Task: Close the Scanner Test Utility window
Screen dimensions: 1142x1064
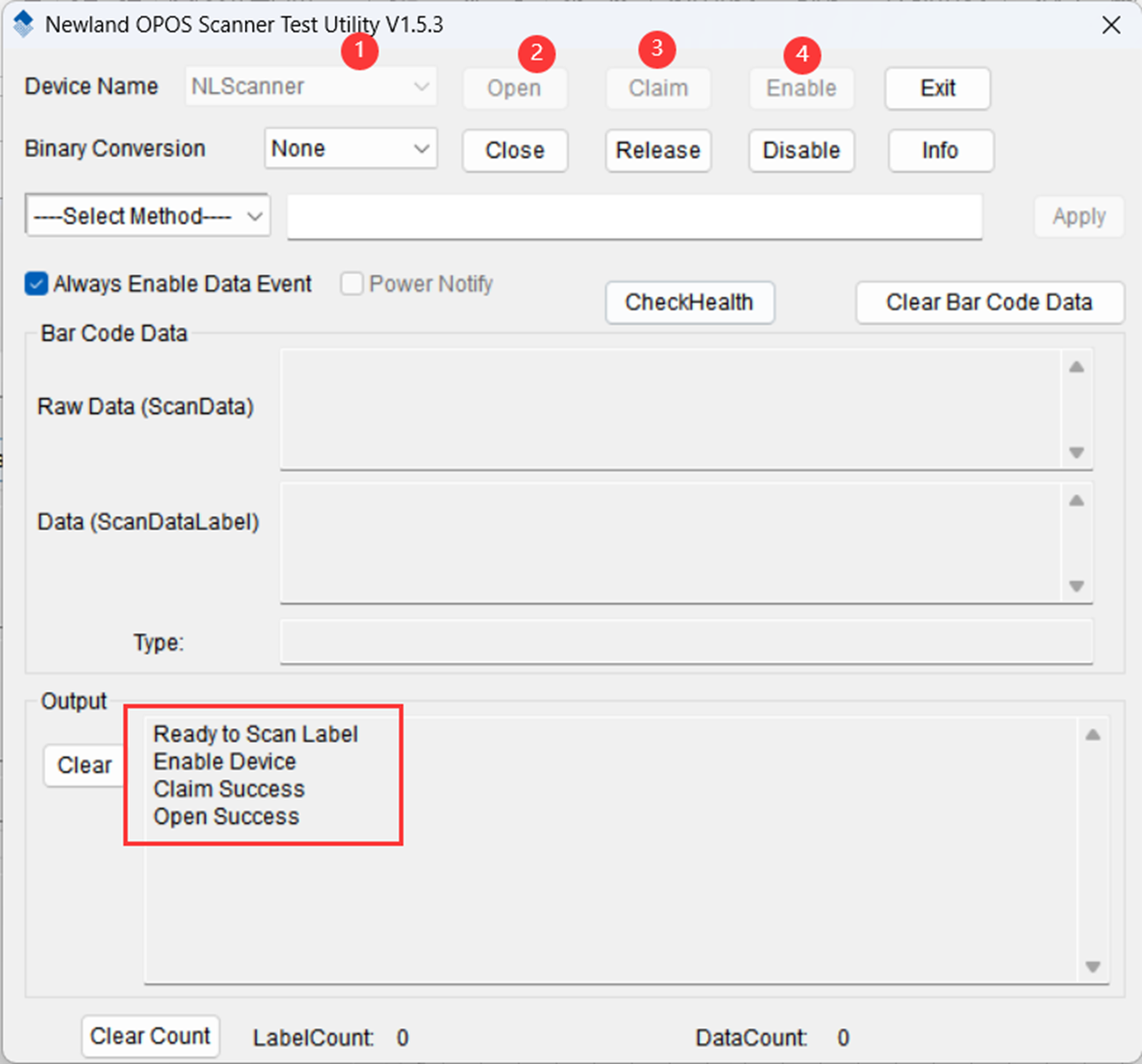Action: coord(1112,25)
